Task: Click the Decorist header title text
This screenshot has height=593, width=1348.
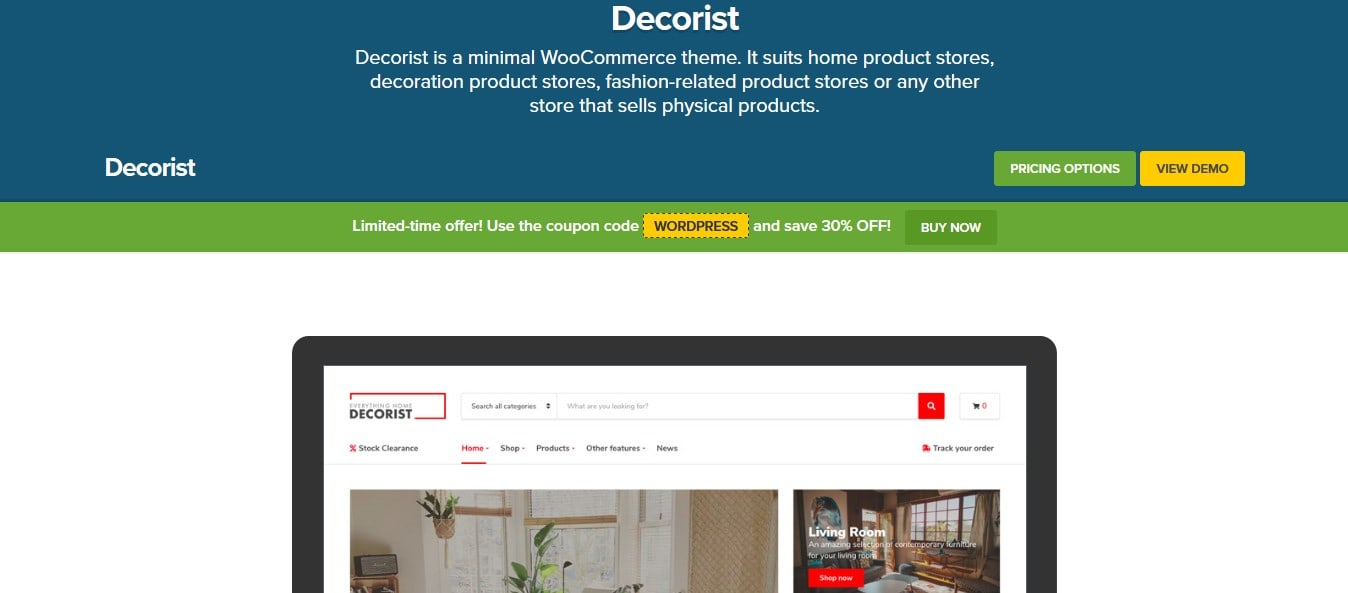Action: coord(675,18)
